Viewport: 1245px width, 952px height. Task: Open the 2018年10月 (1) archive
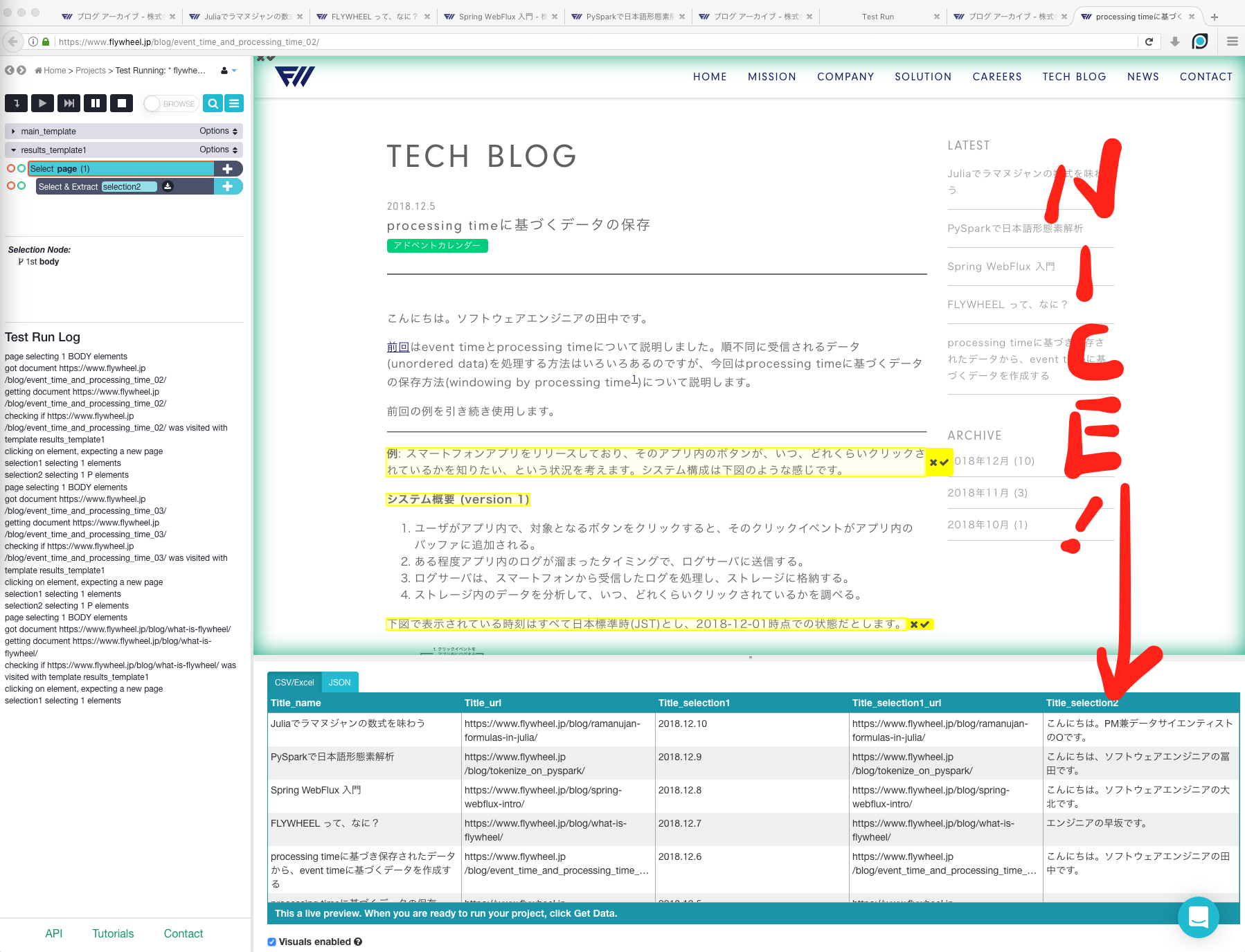[988, 525]
